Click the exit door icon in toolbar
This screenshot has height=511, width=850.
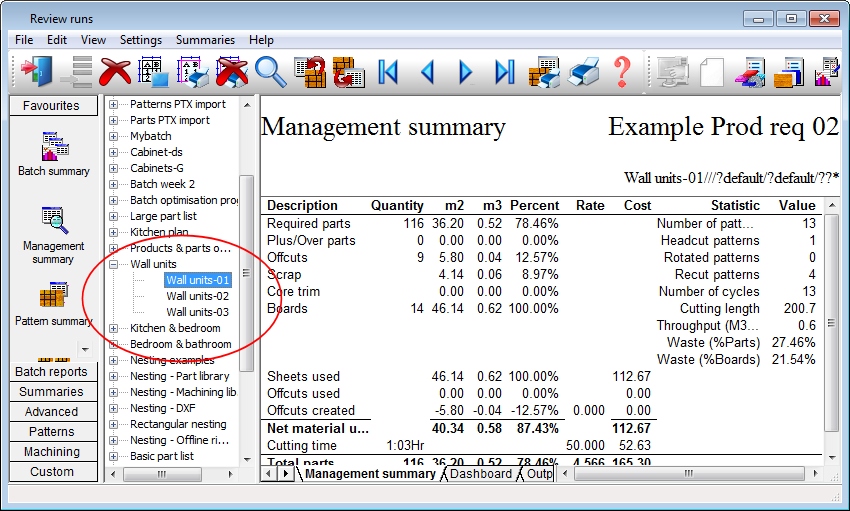point(38,72)
